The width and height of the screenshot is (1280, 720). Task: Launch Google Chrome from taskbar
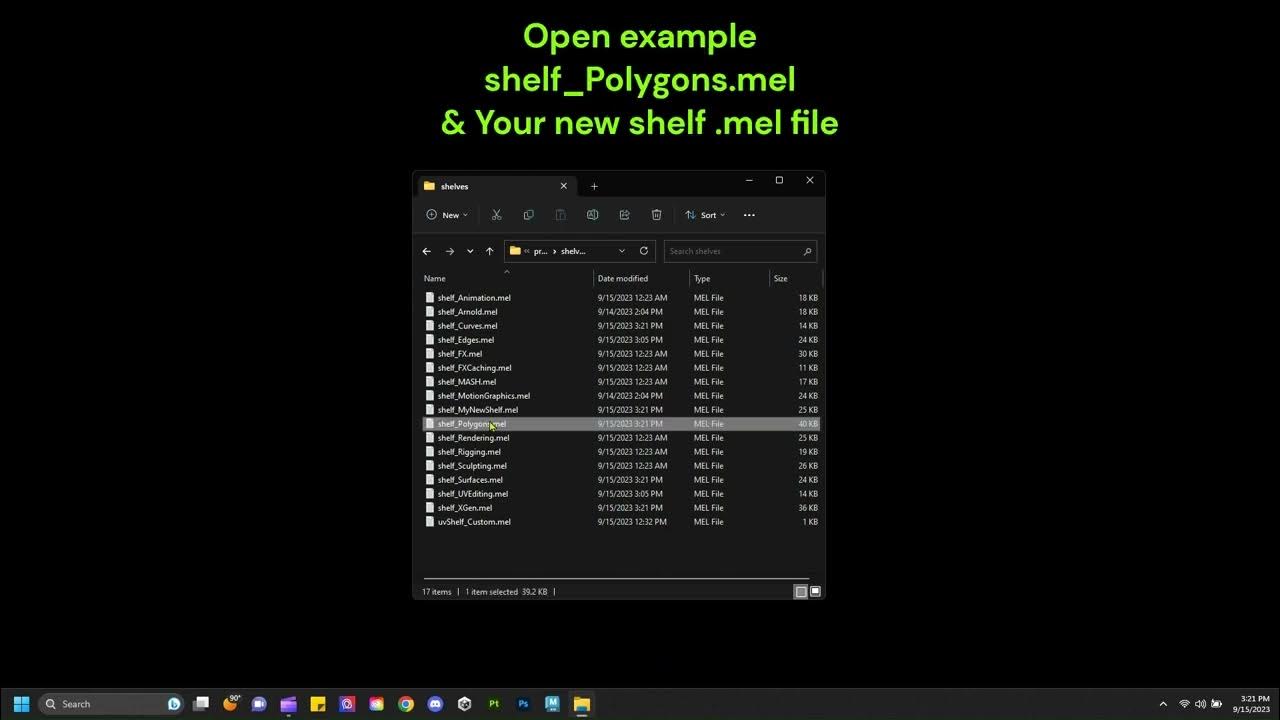click(406, 704)
